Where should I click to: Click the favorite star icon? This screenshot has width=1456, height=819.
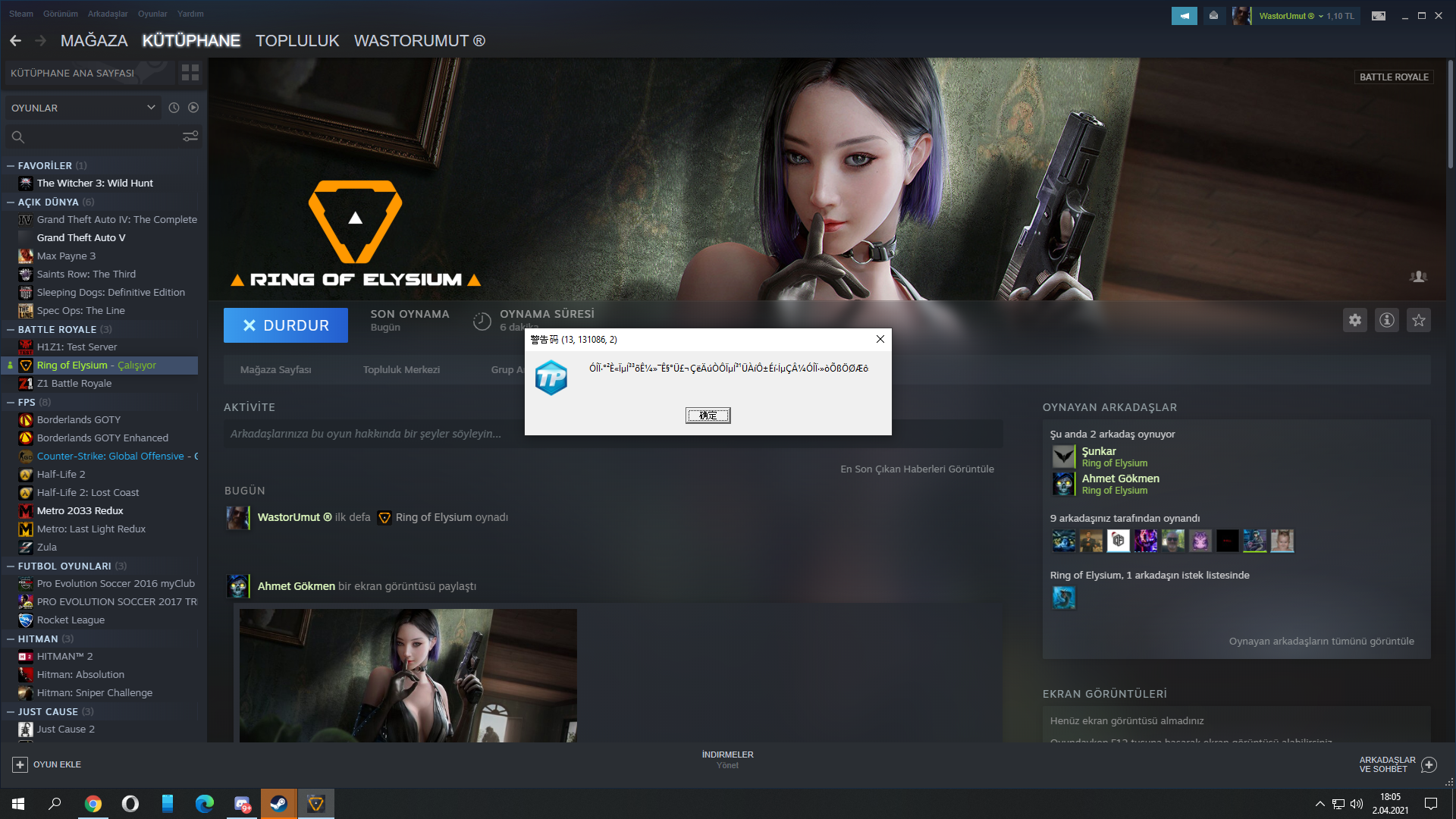pos(1419,320)
